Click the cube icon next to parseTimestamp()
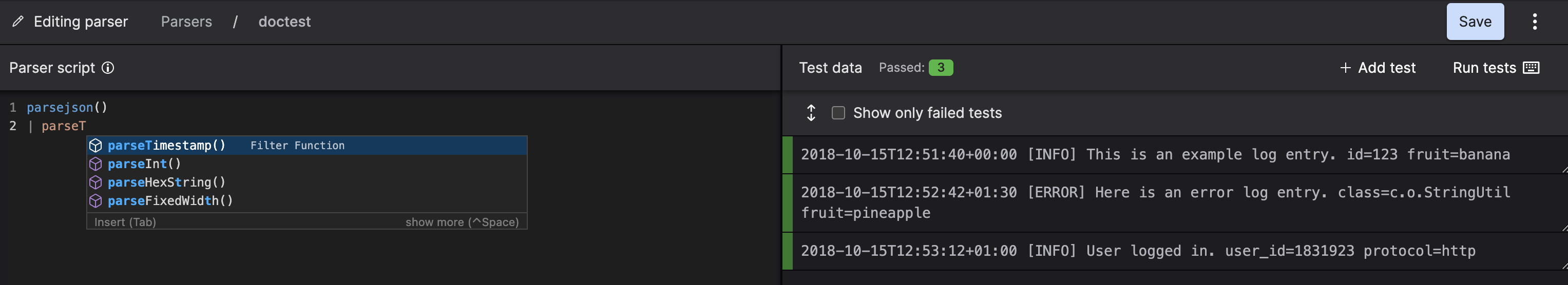1568x285 pixels. coord(95,146)
